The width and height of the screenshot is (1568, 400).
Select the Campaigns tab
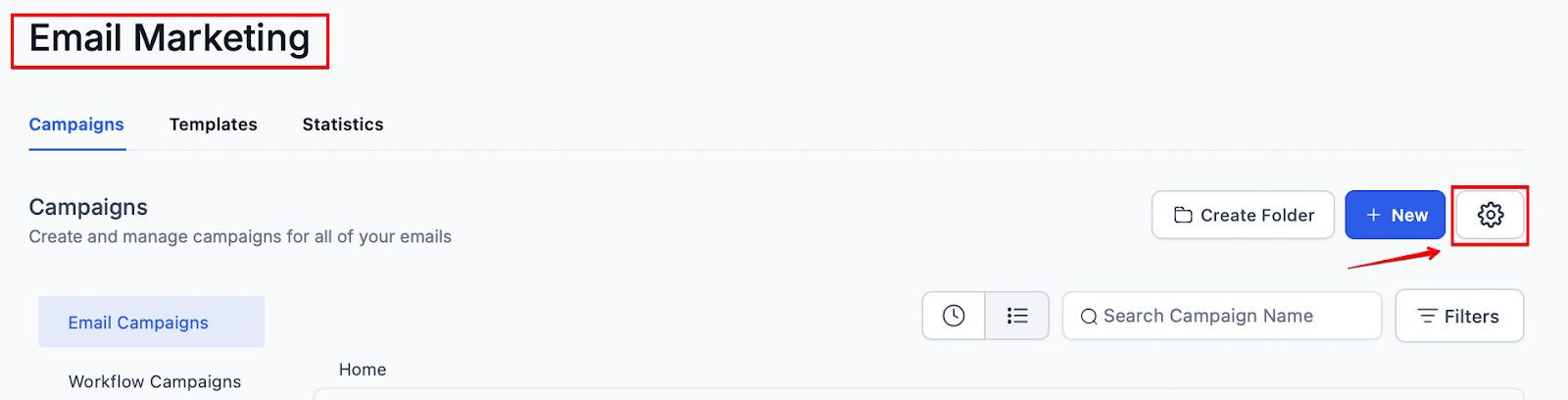click(x=76, y=125)
